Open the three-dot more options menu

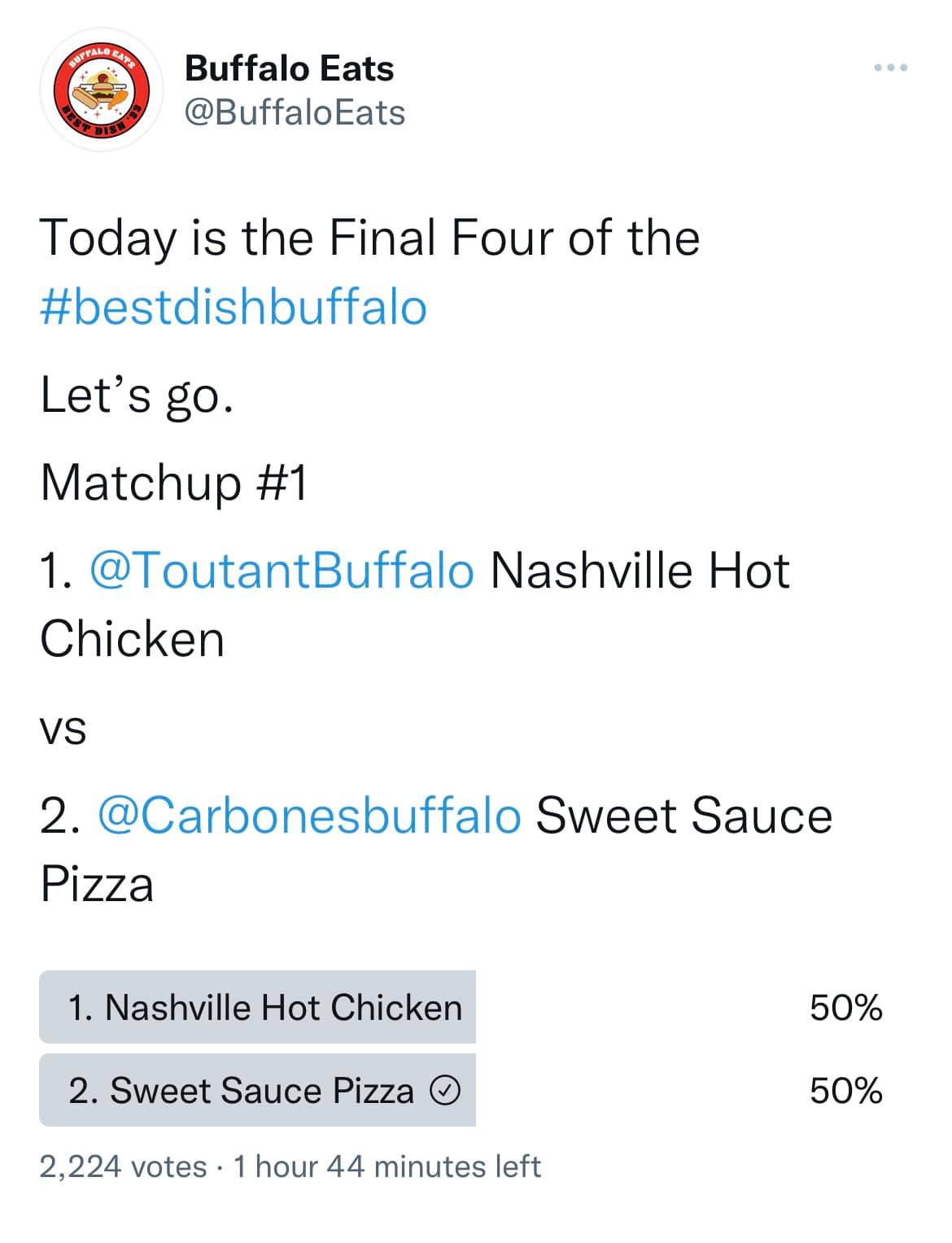click(891, 68)
